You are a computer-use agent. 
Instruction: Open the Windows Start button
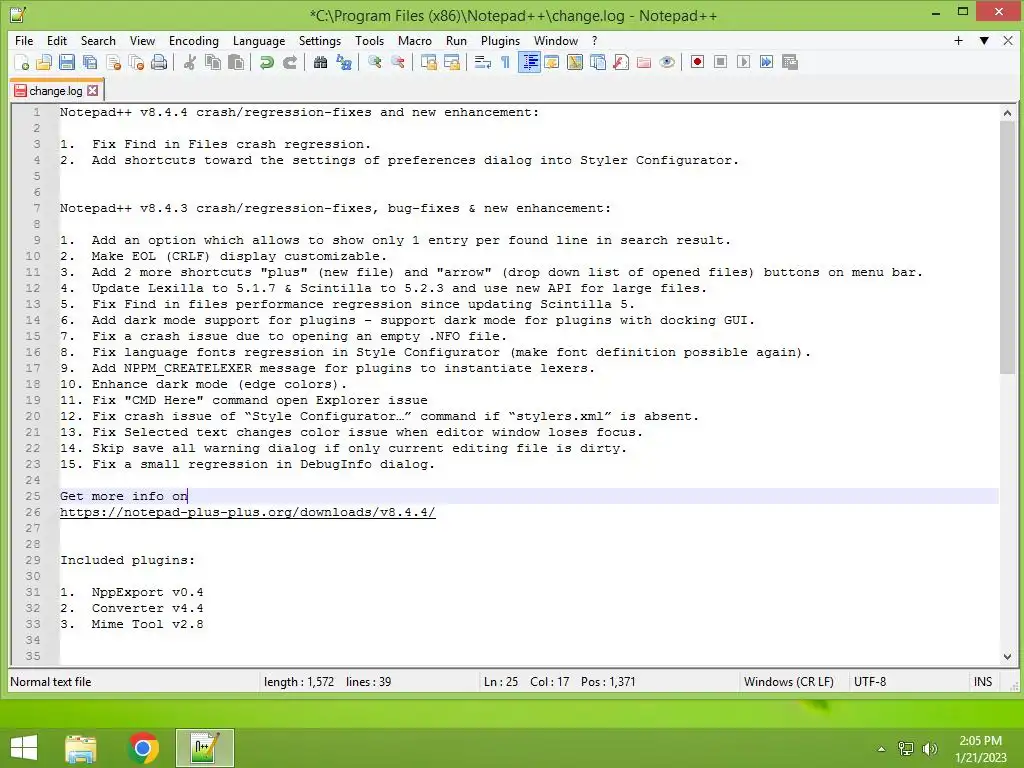tap(24, 748)
